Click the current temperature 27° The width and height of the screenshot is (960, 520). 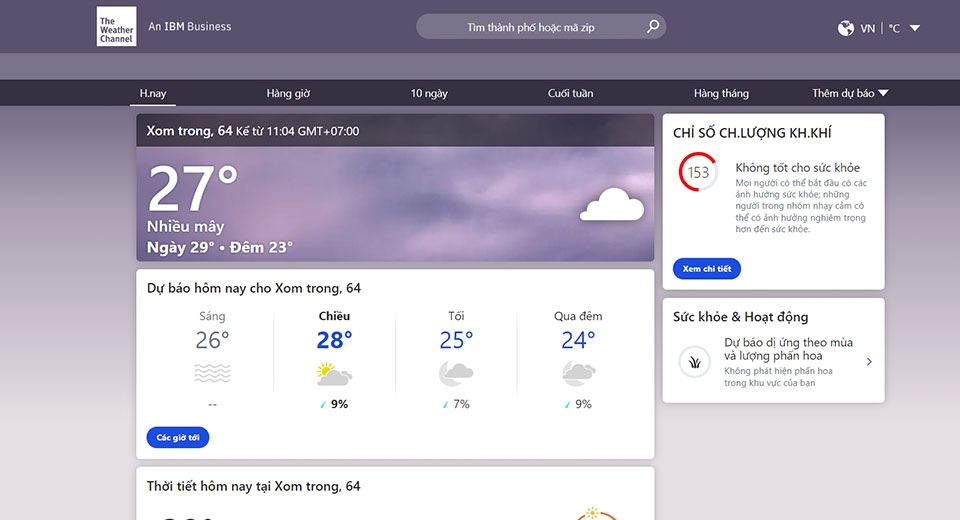192,188
